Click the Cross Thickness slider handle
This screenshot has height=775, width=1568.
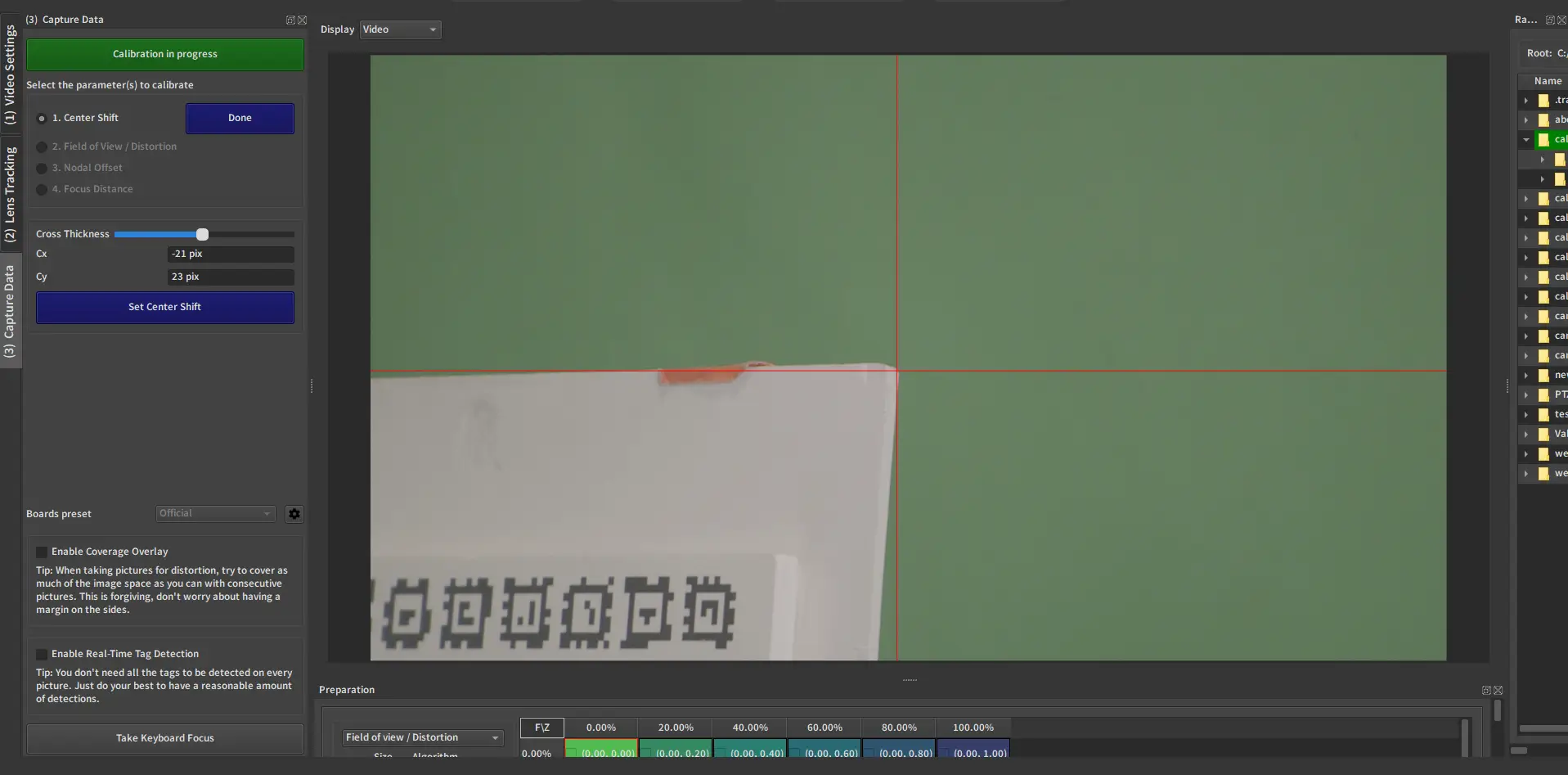(x=202, y=235)
